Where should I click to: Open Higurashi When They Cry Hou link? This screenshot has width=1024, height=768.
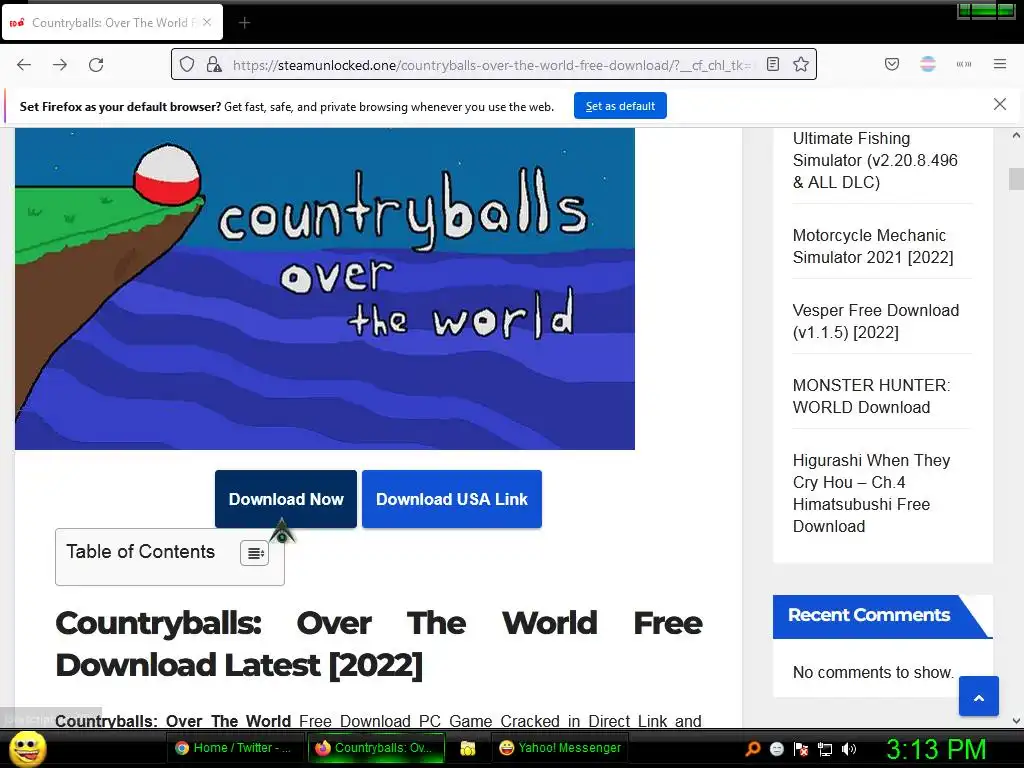(871, 493)
